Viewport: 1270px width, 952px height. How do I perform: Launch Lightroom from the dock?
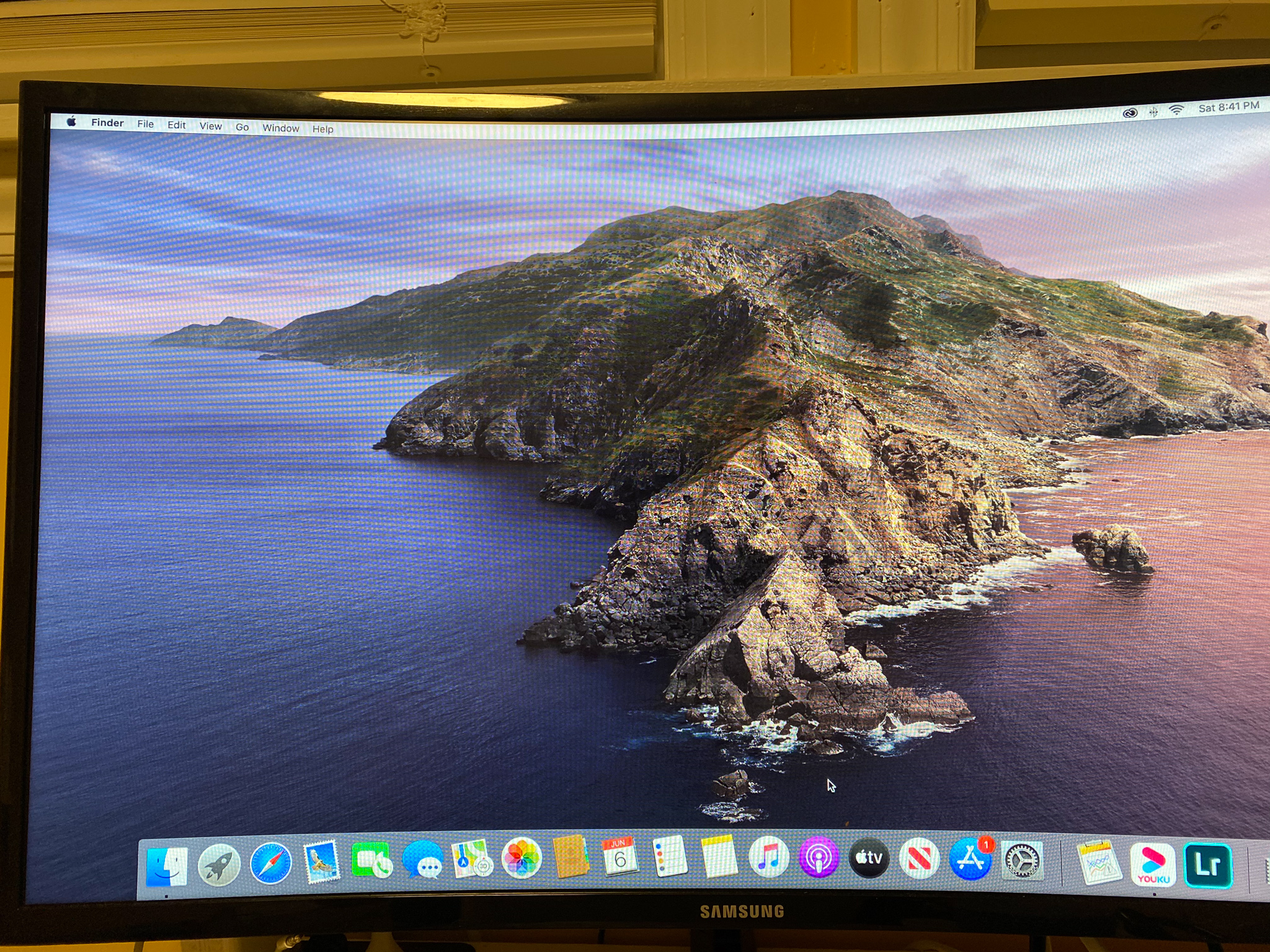click(x=1207, y=866)
